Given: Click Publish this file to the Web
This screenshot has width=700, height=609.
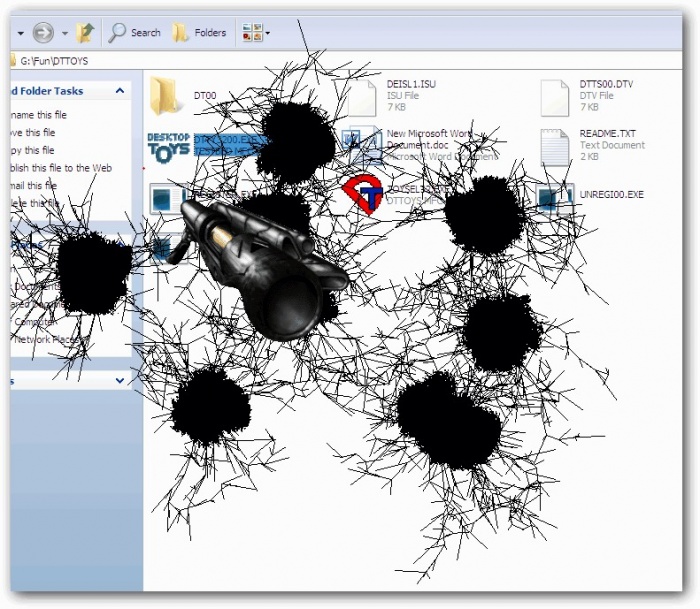Looking at the screenshot, I should [61, 168].
